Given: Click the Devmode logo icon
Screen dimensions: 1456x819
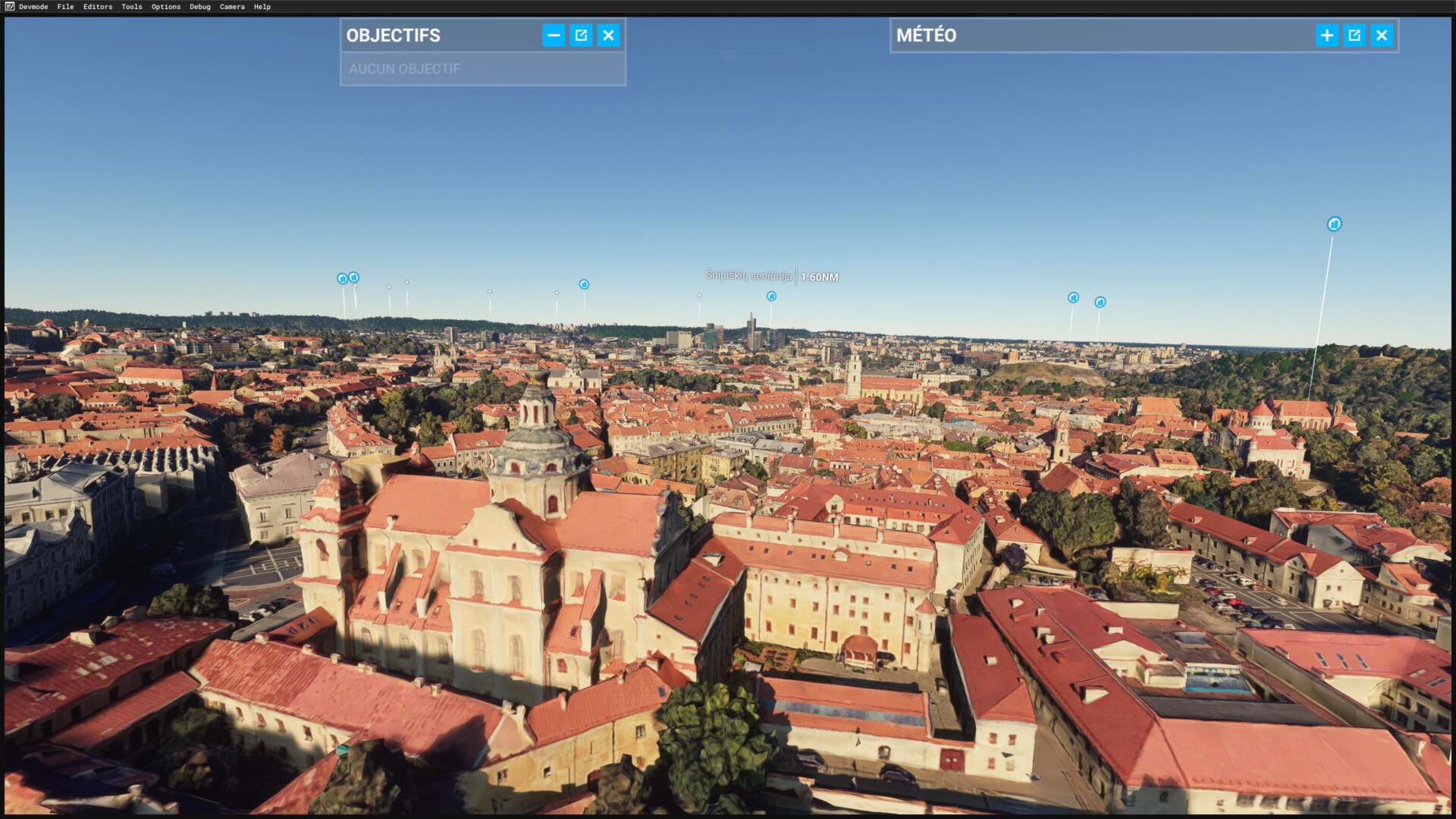Looking at the screenshot, I should pos(10,7).
